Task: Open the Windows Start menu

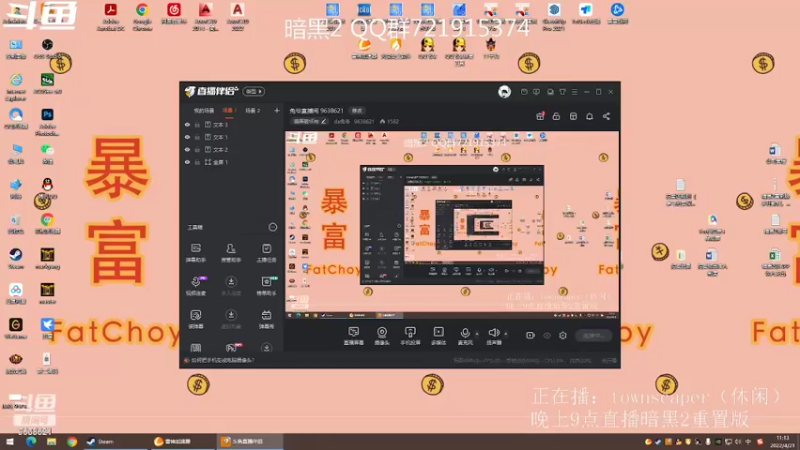Action: (10, 442)
